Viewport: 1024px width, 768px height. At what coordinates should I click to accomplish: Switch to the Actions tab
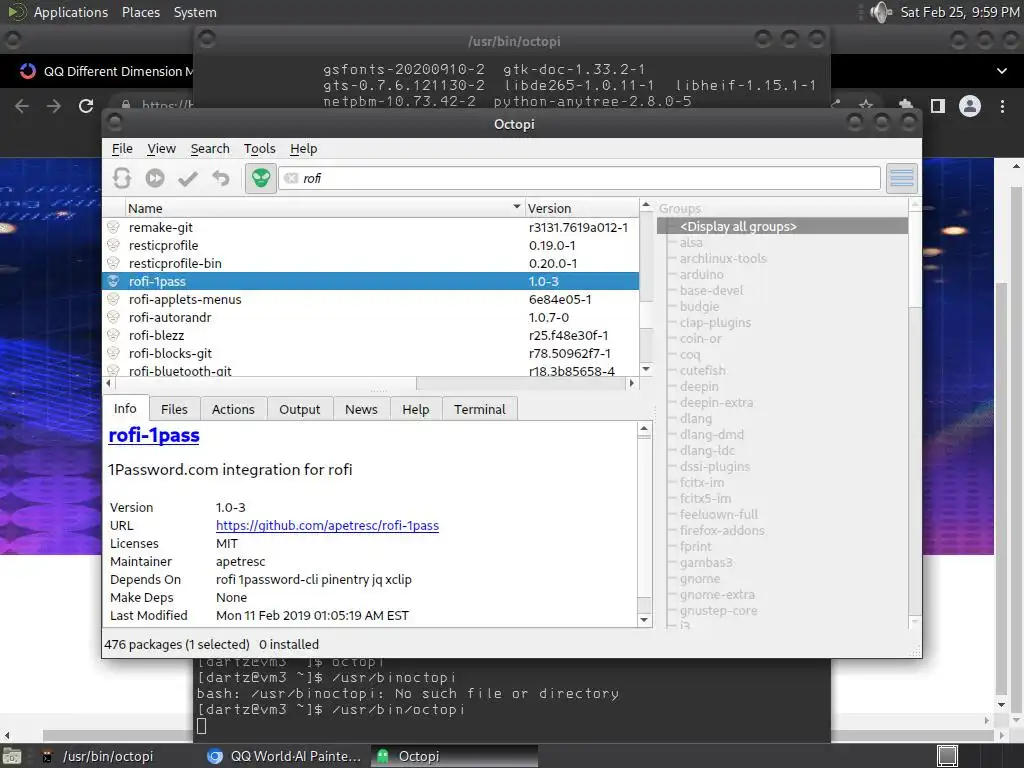[x=233, y=409]
